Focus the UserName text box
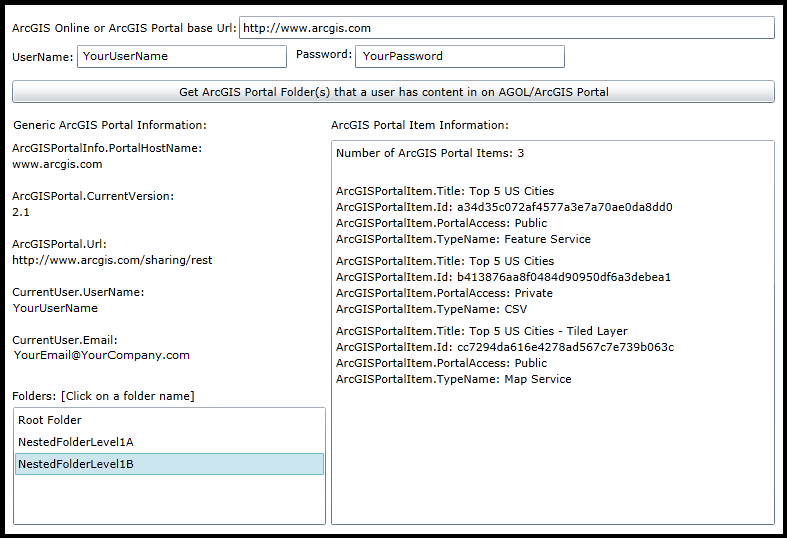 point(182,56)
